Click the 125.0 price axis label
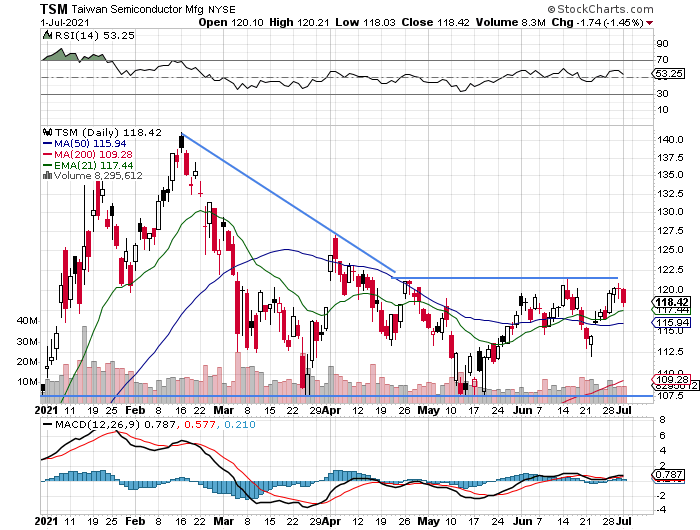700x530 pixels. pos(670,250)
